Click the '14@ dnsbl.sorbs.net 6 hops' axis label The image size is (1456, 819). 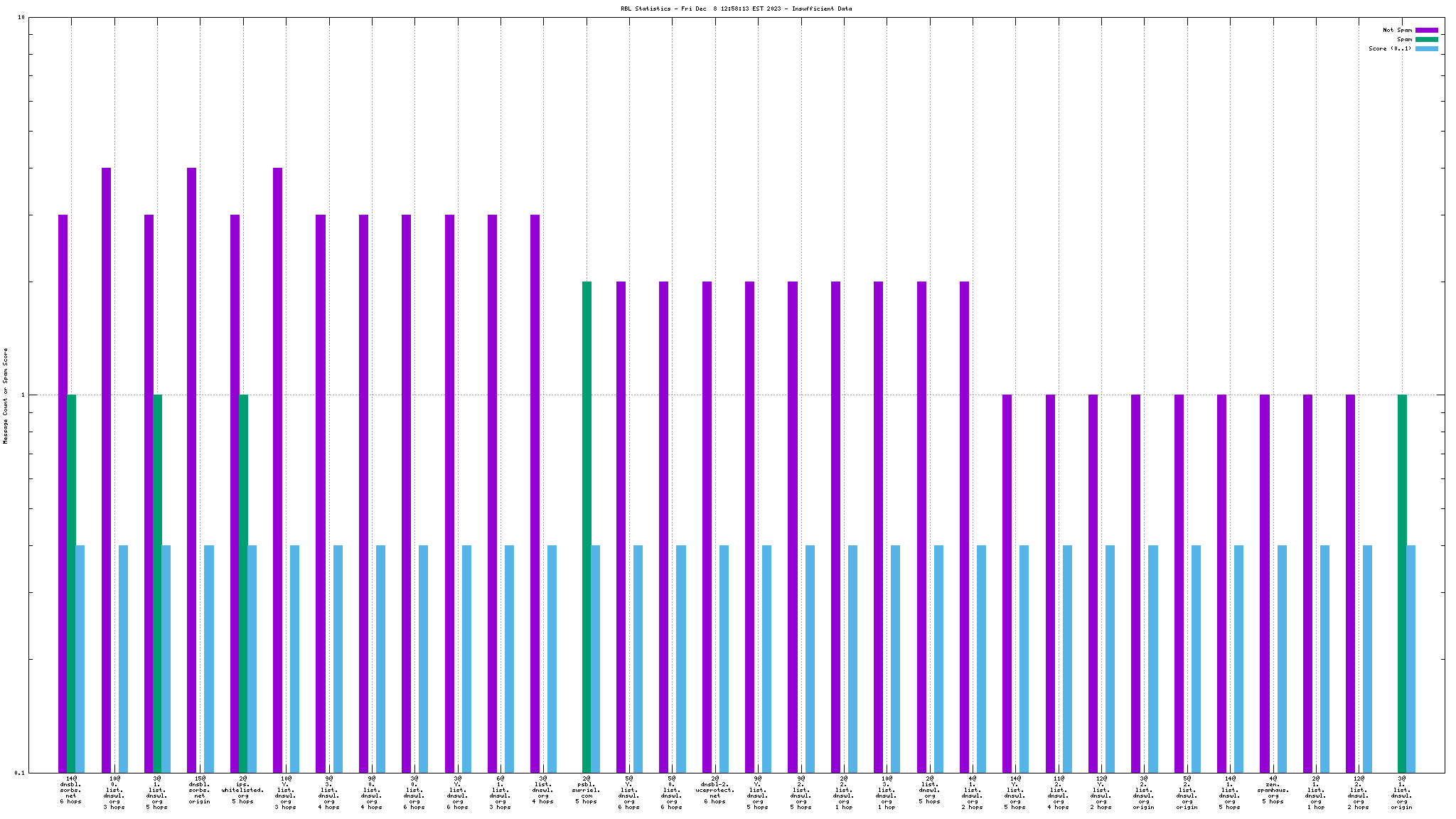pos(71,790)
